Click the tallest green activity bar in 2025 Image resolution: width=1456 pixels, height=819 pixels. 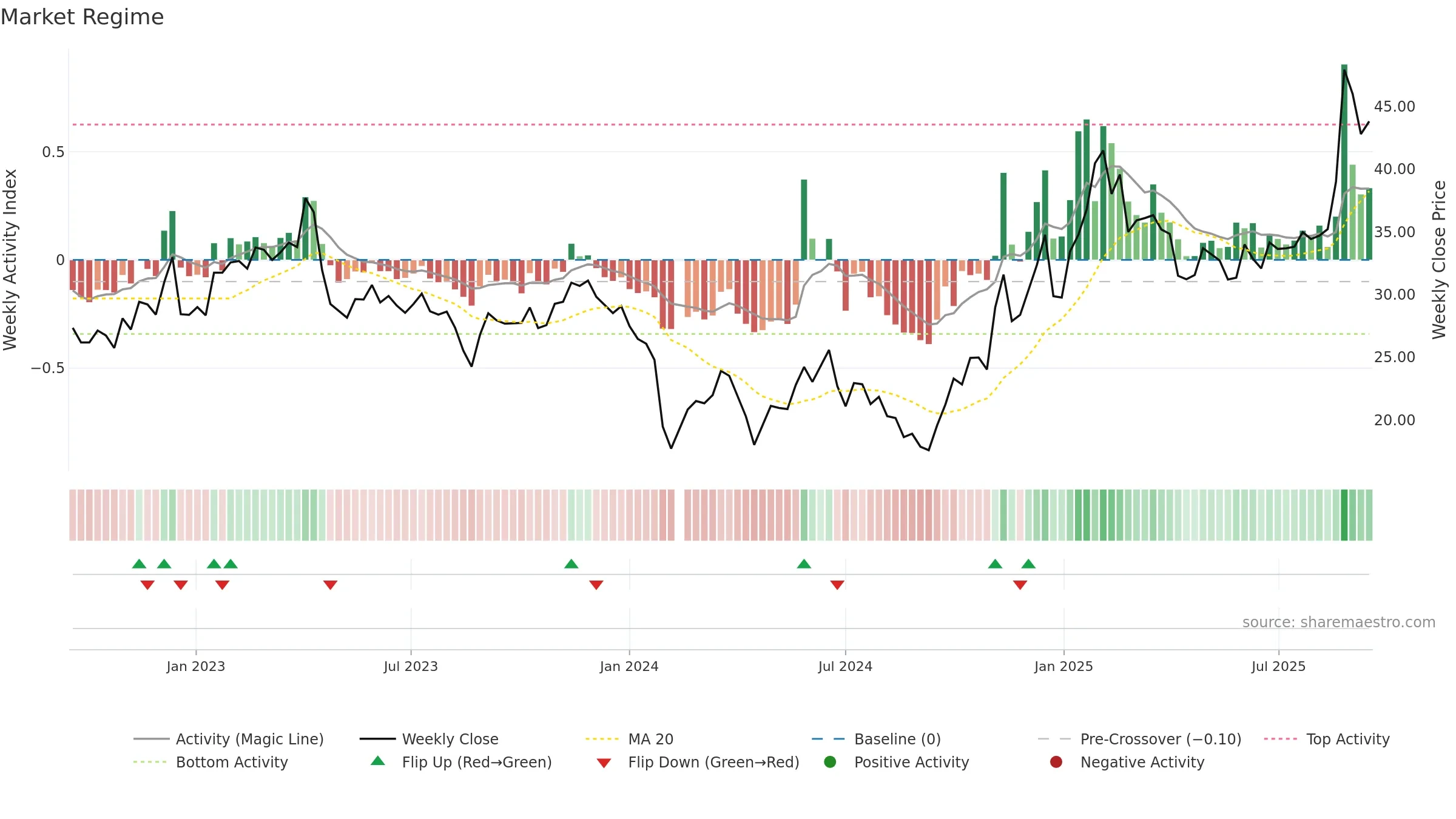click(x=1344, y=162)
